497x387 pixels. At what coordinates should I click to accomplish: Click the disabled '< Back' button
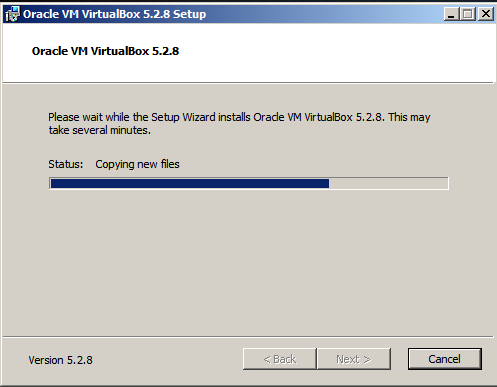pos(280,359)
